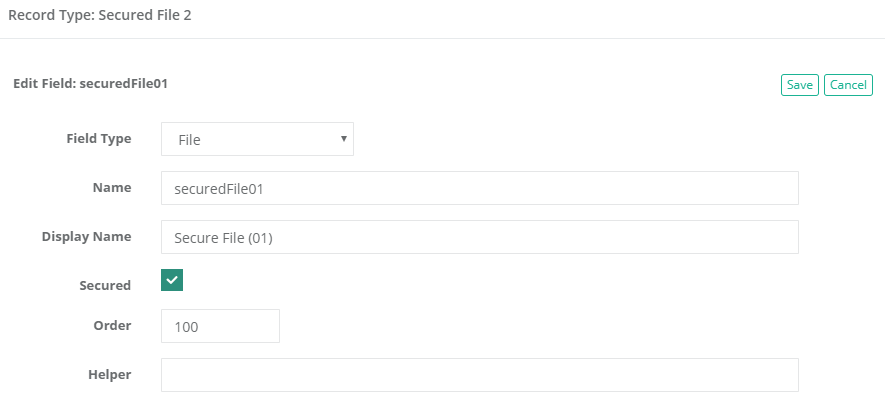Cancel editing the securedFile01 field
The image size is (885, 412).
point(848,85)
